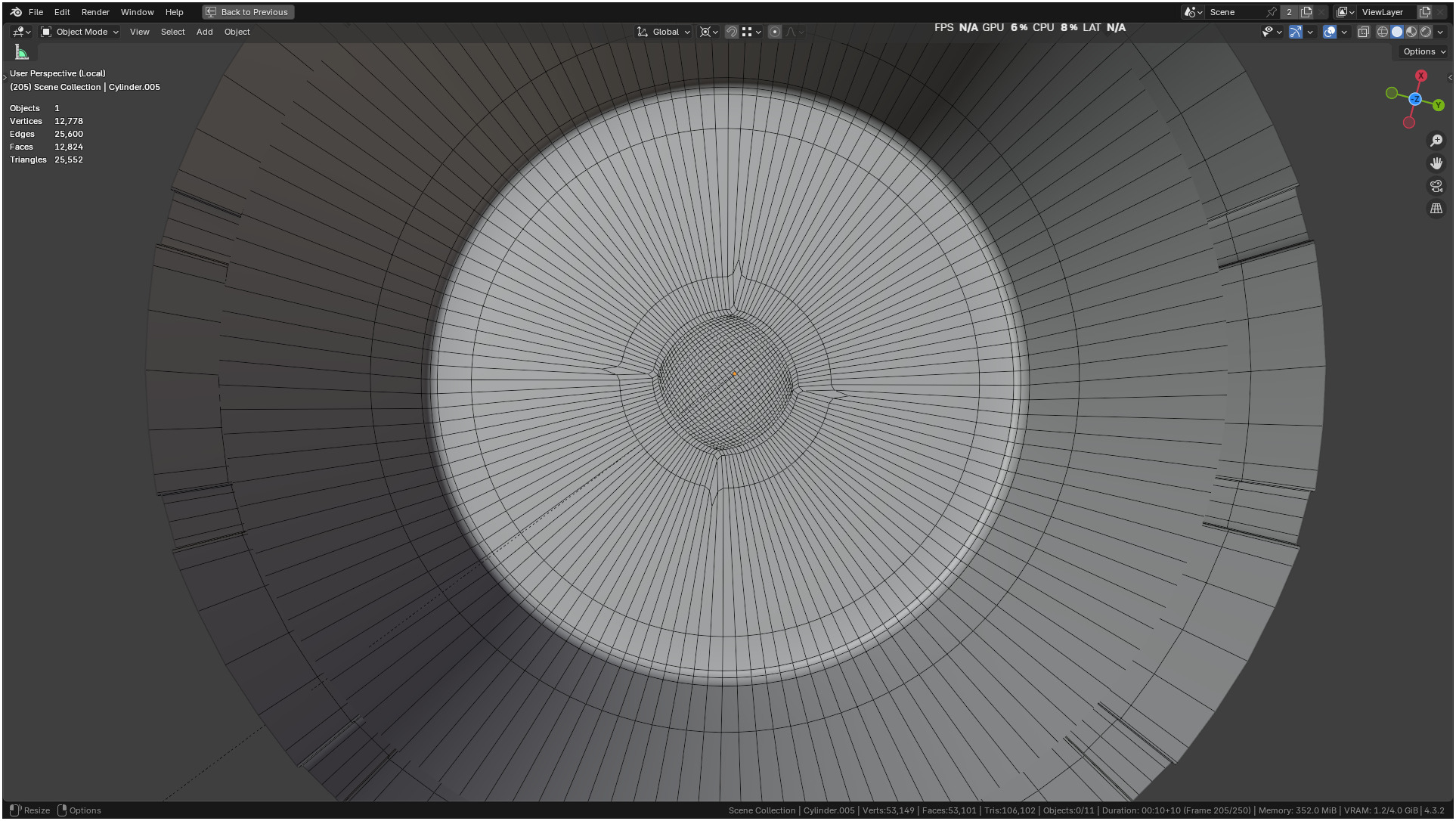Expand the Options dropdown
Viewport: 1456px width, 821px height.
click(1423, 51)
